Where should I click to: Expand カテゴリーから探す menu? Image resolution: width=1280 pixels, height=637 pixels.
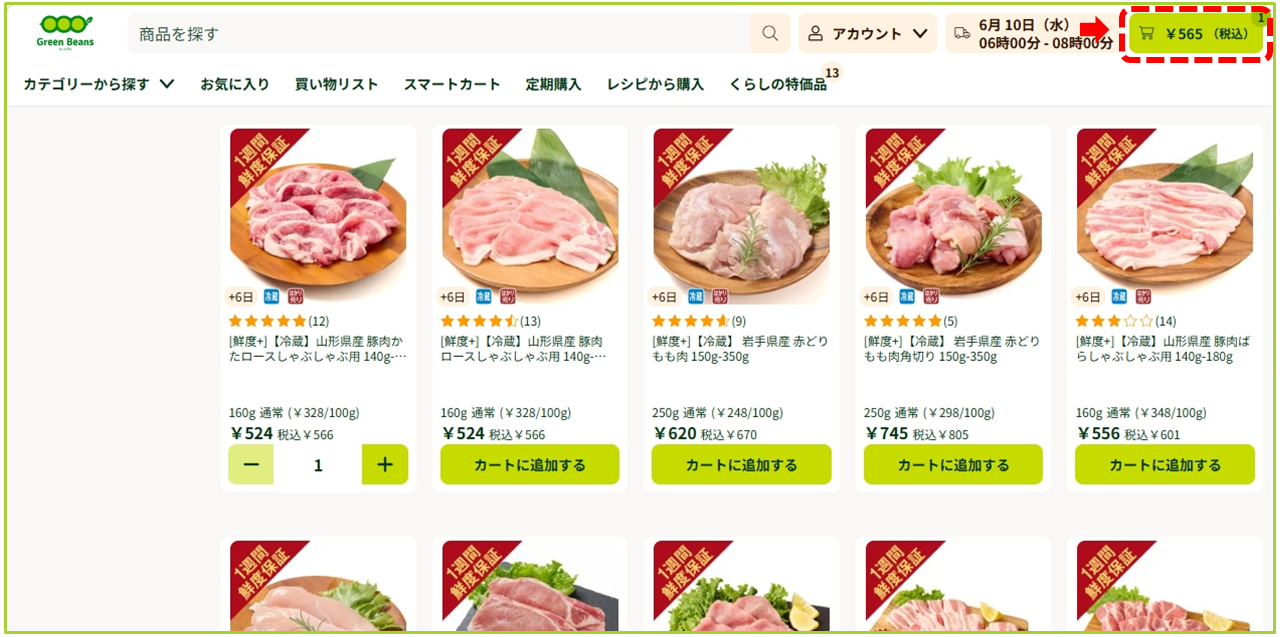[x=99, y=84]
